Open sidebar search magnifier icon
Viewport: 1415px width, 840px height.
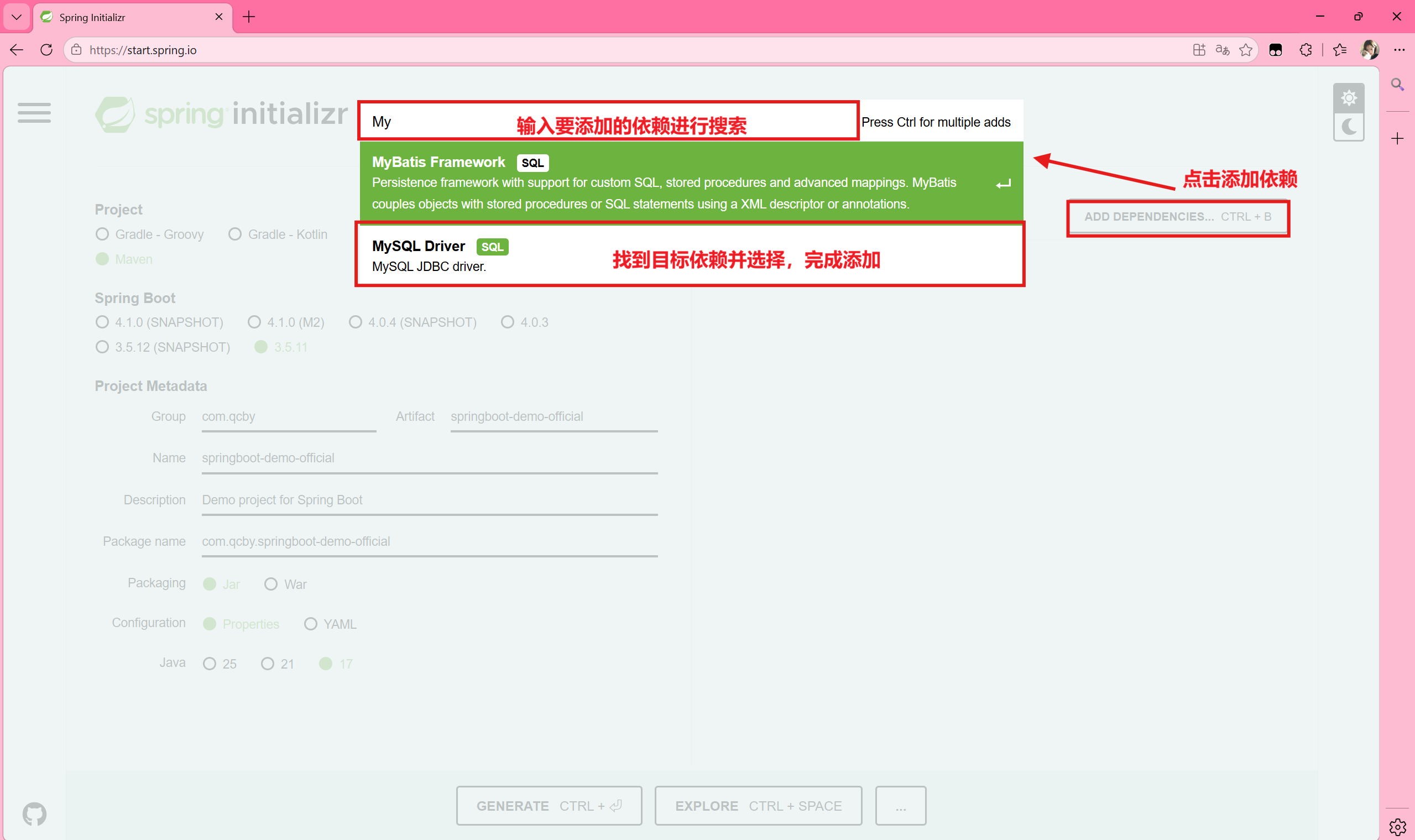pos(1397,85)
